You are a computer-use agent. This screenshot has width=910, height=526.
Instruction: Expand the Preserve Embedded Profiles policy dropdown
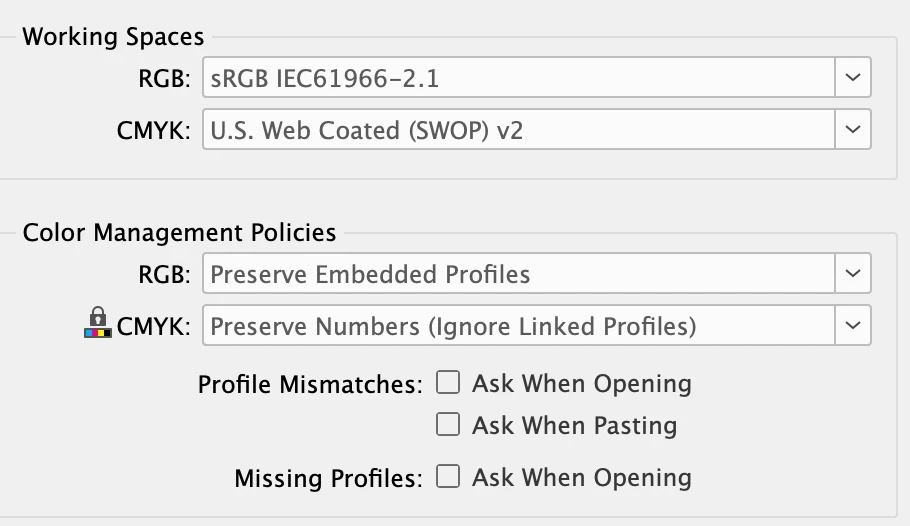click(518, 273)
